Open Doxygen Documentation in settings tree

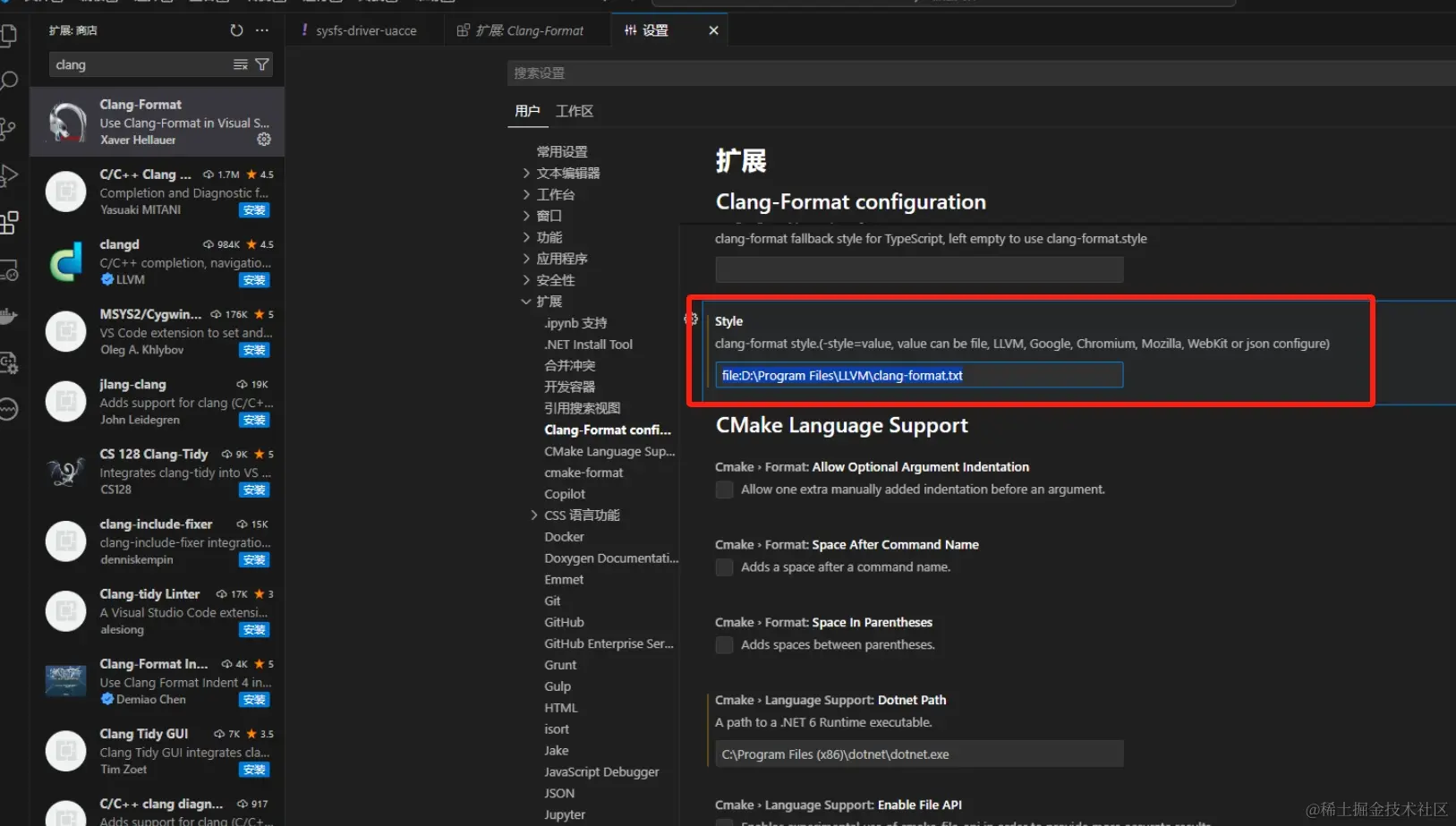tap(611, 558)
